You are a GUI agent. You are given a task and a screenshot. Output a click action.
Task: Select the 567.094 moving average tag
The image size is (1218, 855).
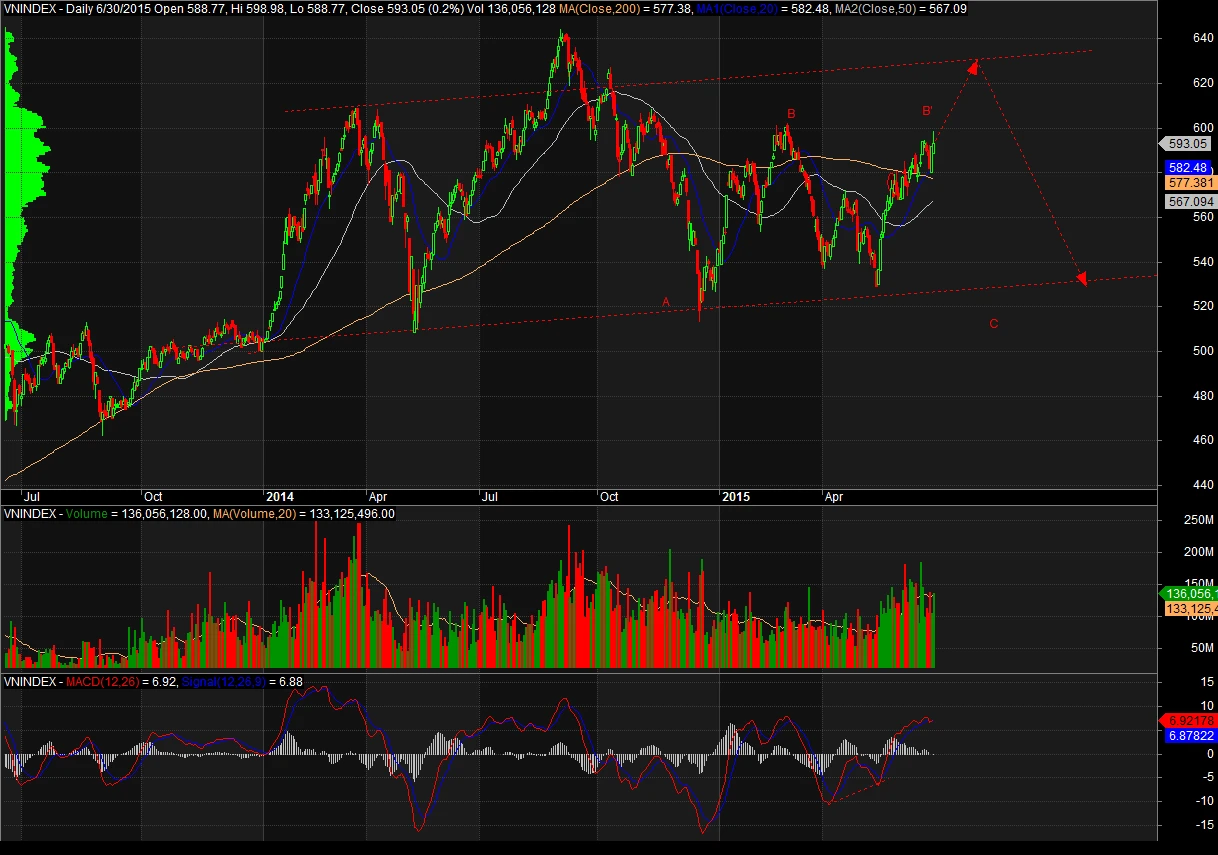[1187, 202]
